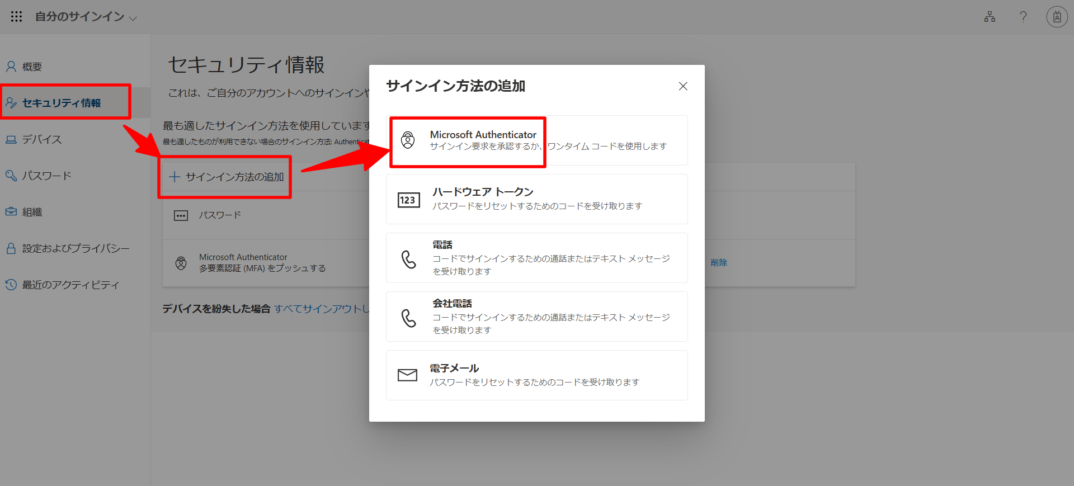Close the サインイン方法の追加 dialog
1074x486 pixels.
click(683, 86)
